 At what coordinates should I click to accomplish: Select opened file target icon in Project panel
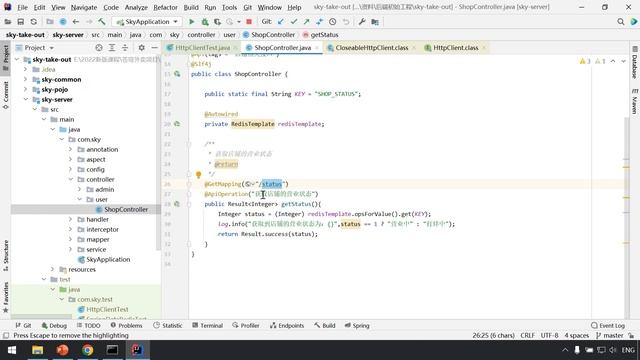coord(99,48)
